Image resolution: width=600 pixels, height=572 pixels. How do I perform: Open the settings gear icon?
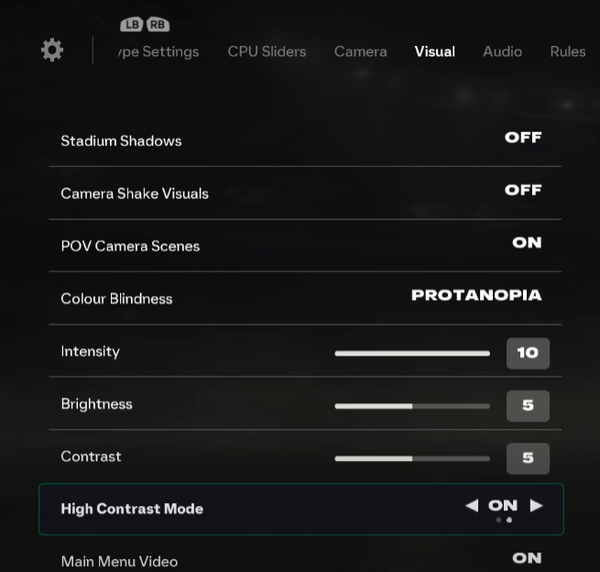pyautogui.click(x=52, y=50)
